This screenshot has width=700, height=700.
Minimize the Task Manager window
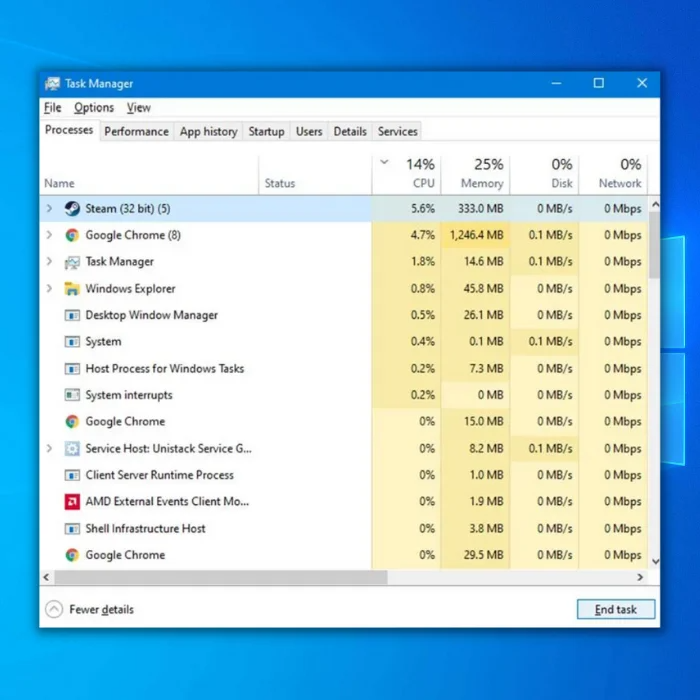pos(556,83)
